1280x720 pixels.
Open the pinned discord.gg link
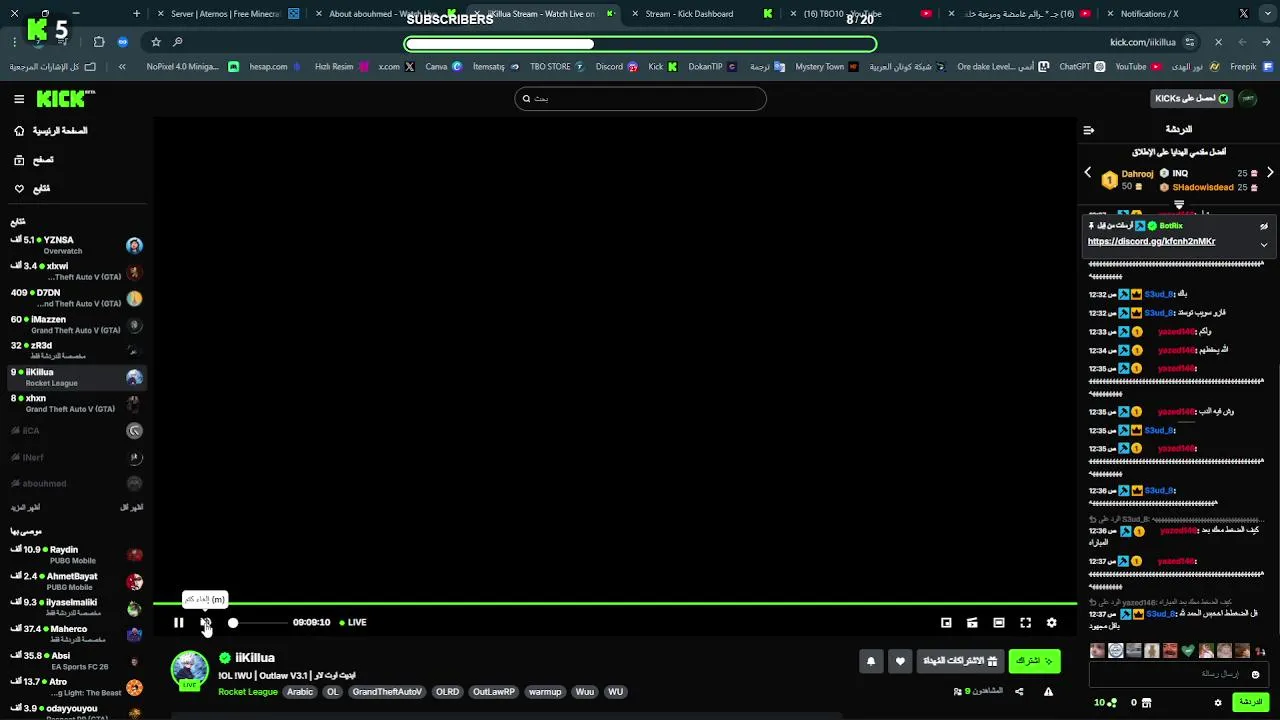[1151, 241]
